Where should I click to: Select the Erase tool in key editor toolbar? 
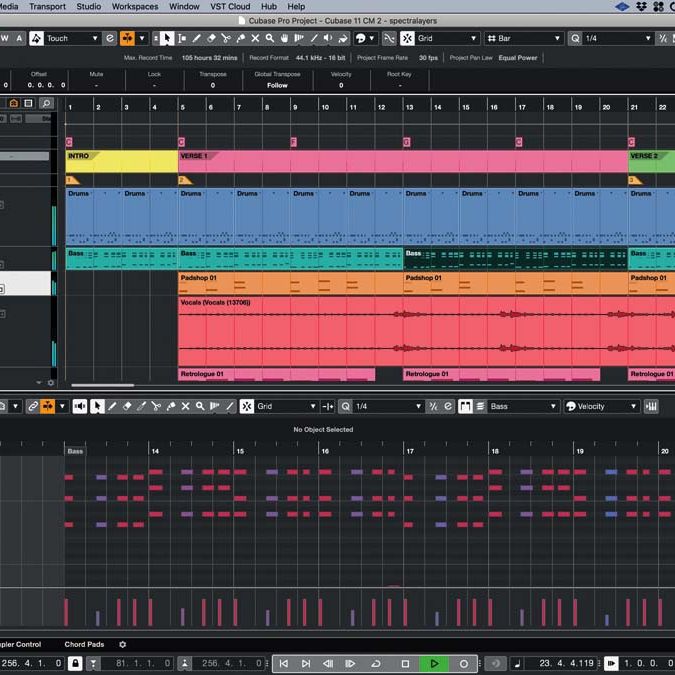click(127, 406)
